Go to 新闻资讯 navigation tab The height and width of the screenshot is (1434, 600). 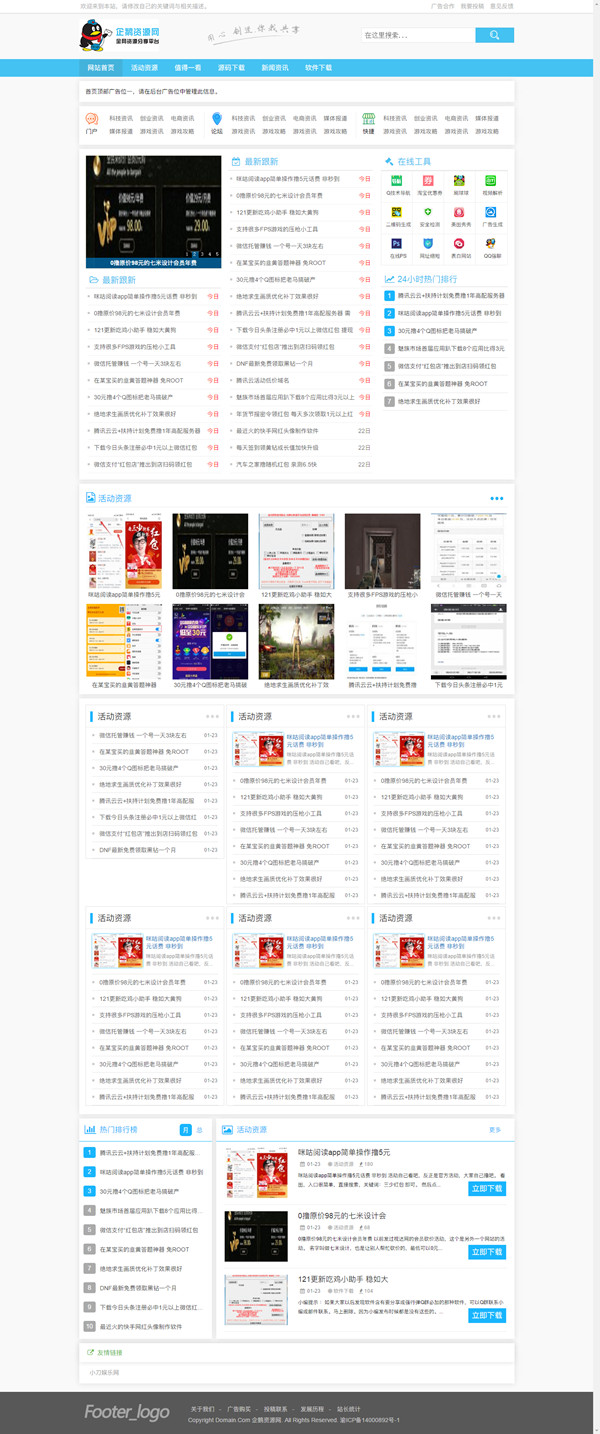pos(275,68)
